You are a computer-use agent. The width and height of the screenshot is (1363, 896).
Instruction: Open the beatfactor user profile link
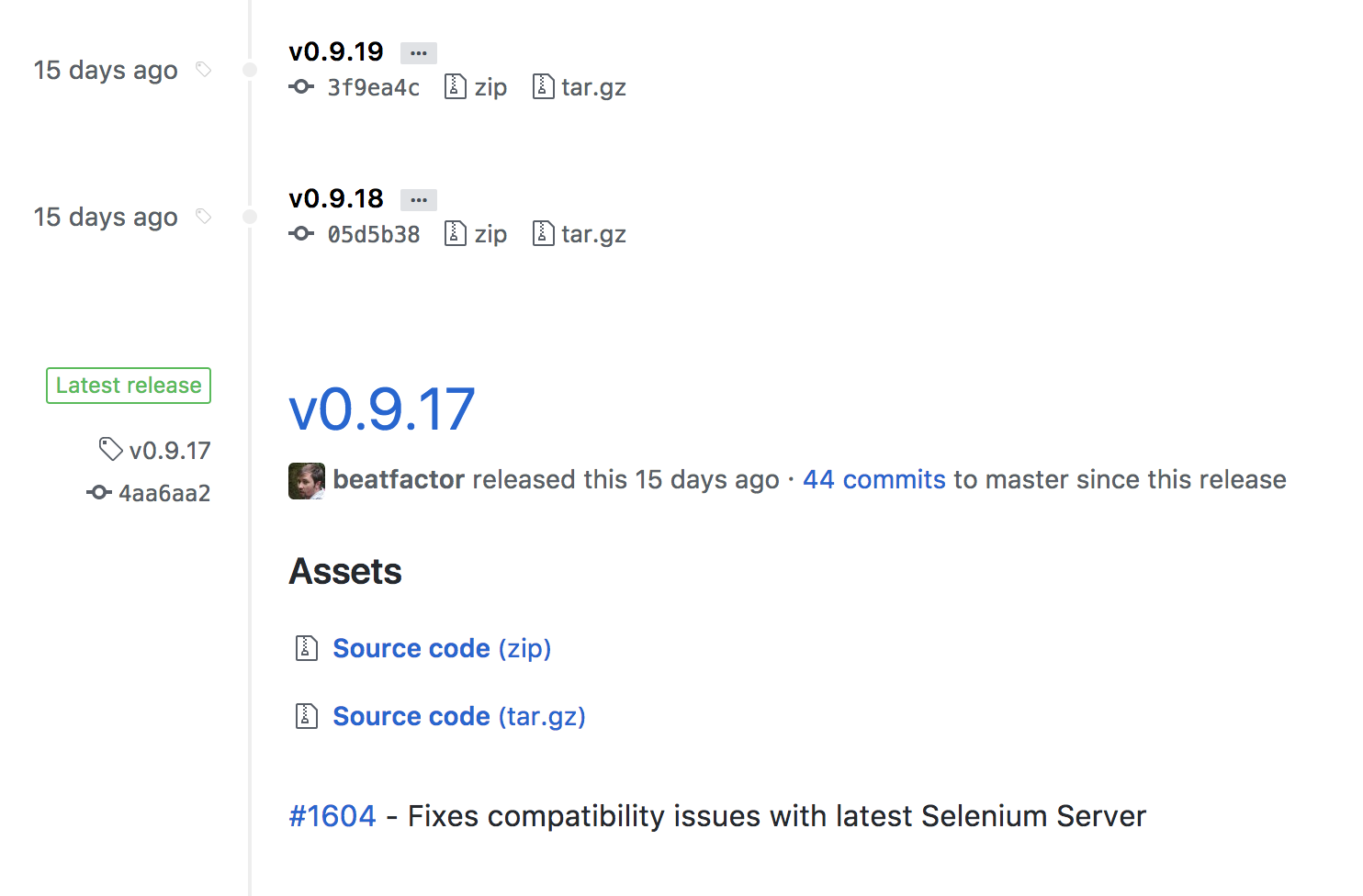pyautogui.click(x=399, y=480)
